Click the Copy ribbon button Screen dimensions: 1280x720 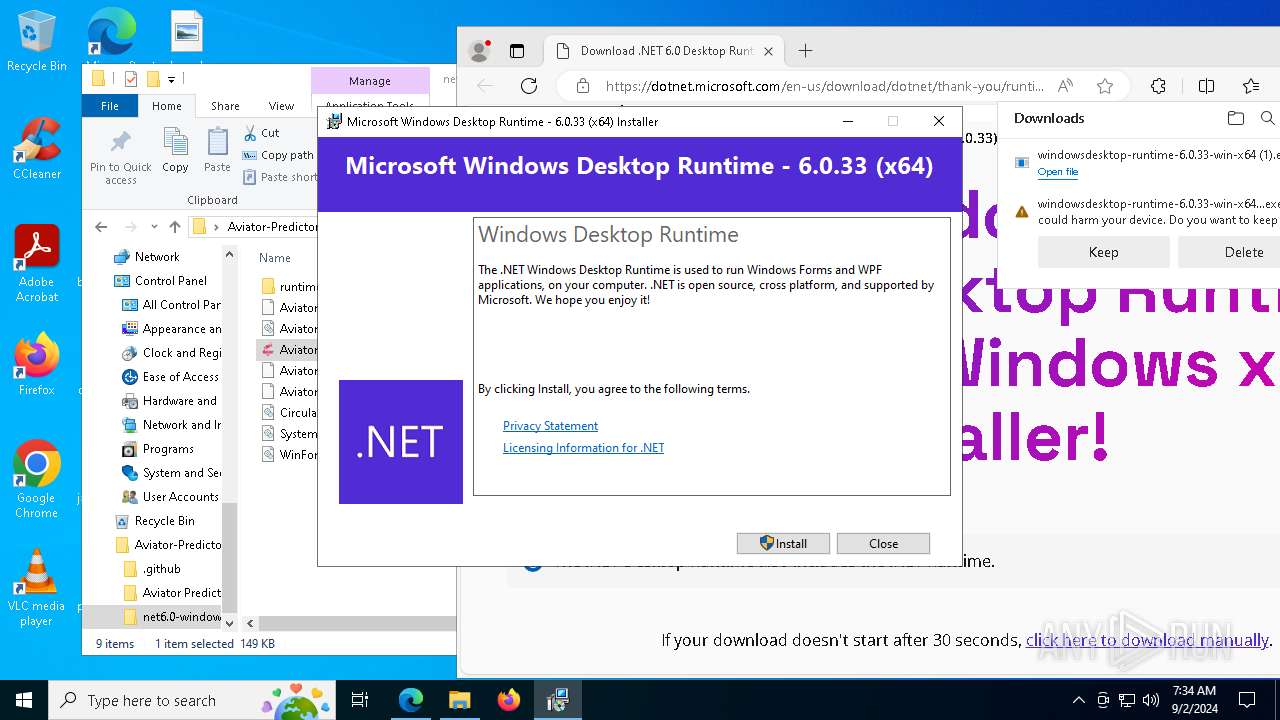pos(176,151)
